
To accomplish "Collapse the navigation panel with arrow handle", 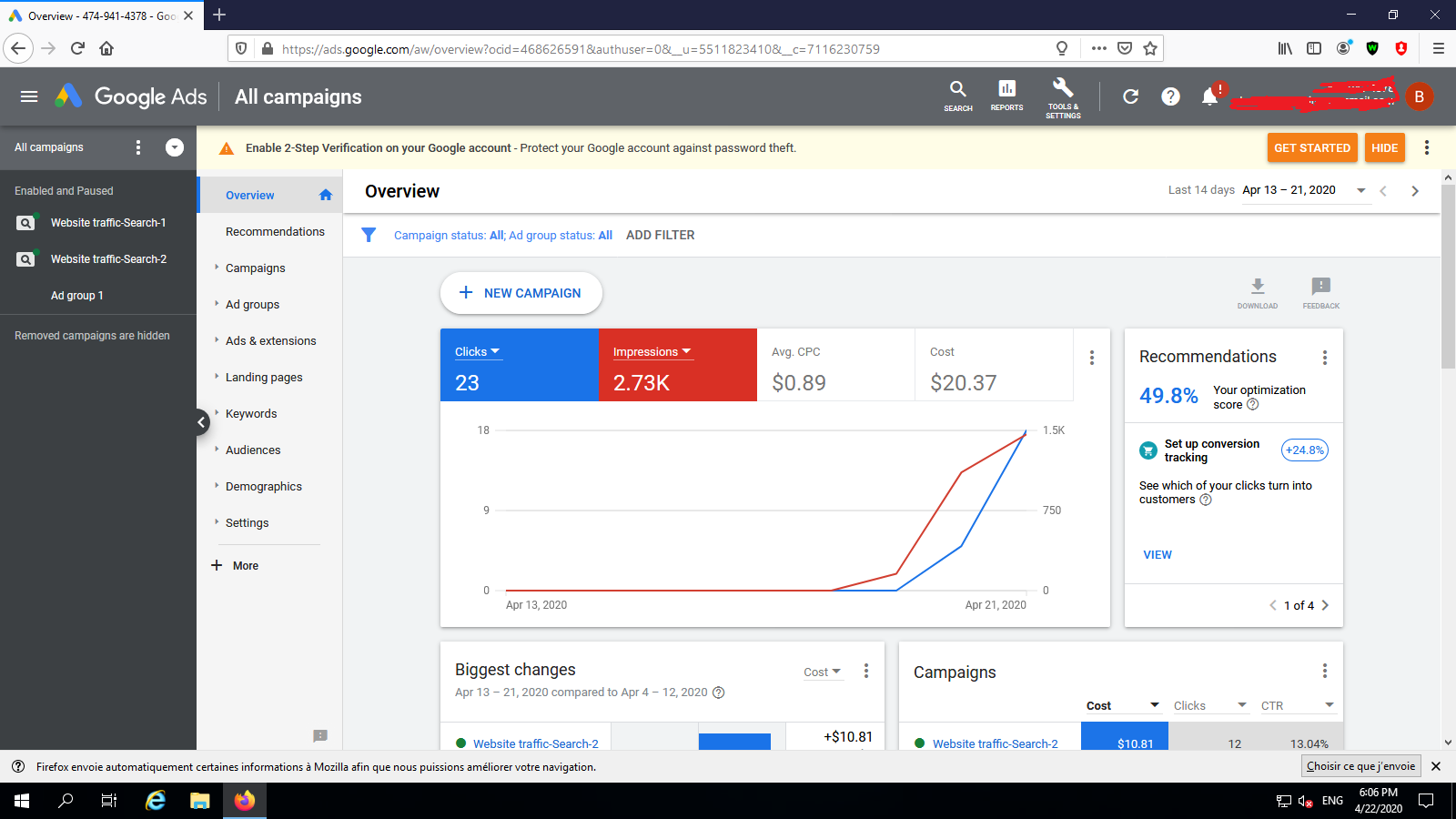I will point(202,421).
